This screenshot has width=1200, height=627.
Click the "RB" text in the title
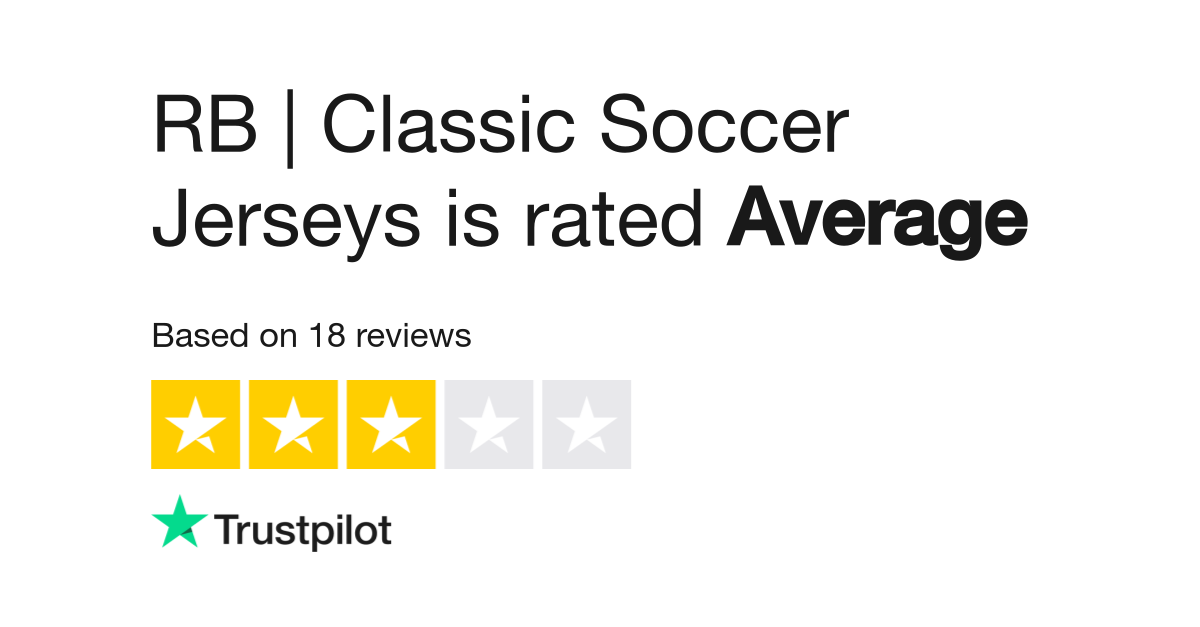(205, 128)
